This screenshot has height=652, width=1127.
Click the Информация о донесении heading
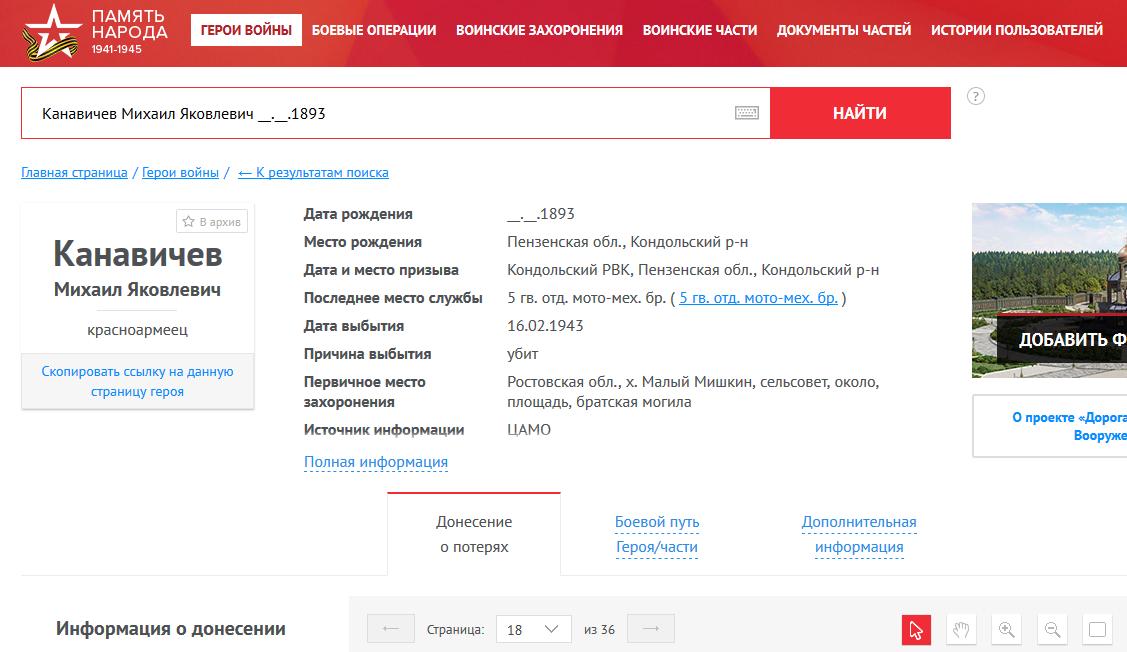tap(171, 629)
